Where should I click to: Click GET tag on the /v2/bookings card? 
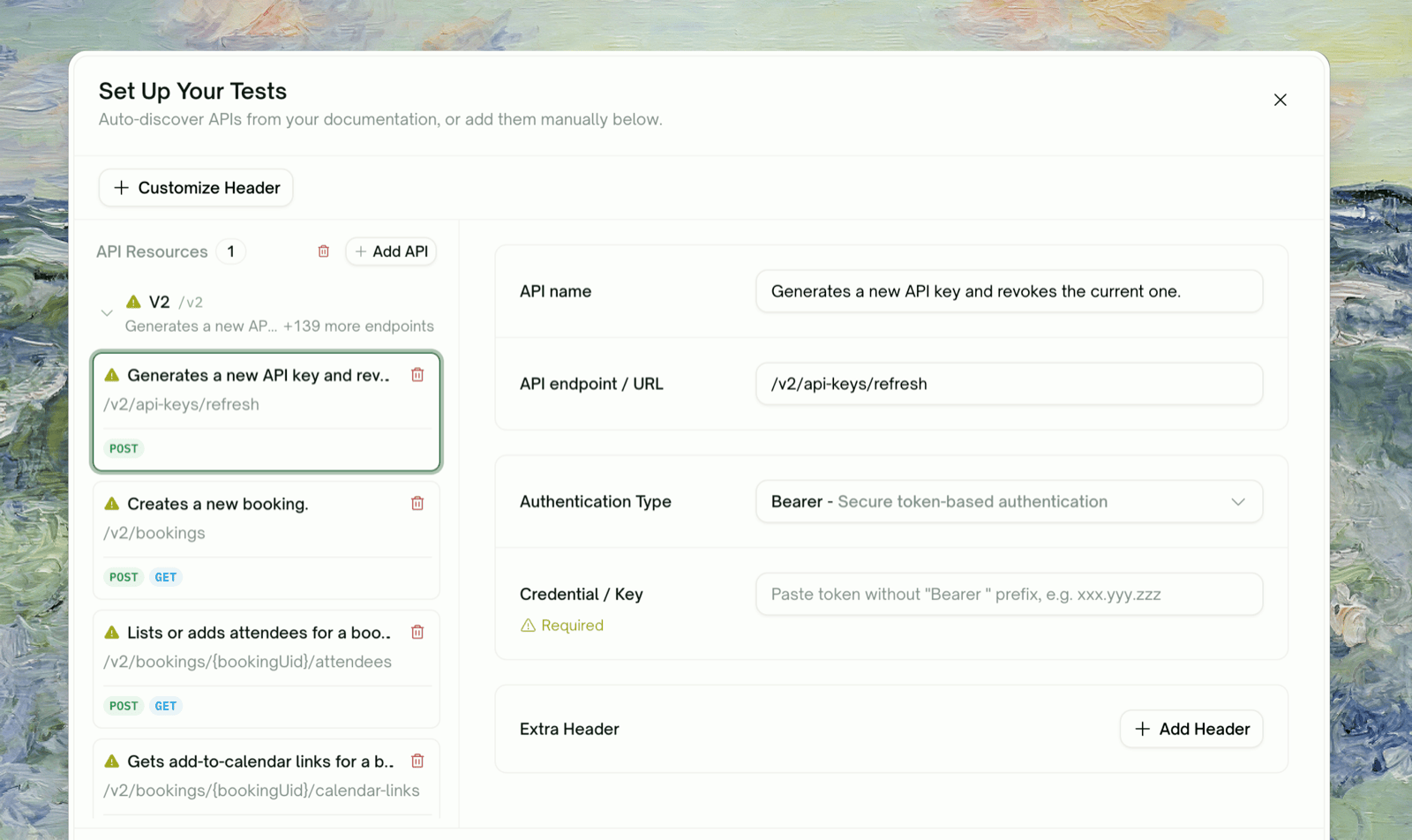click(x=166, y=577)
